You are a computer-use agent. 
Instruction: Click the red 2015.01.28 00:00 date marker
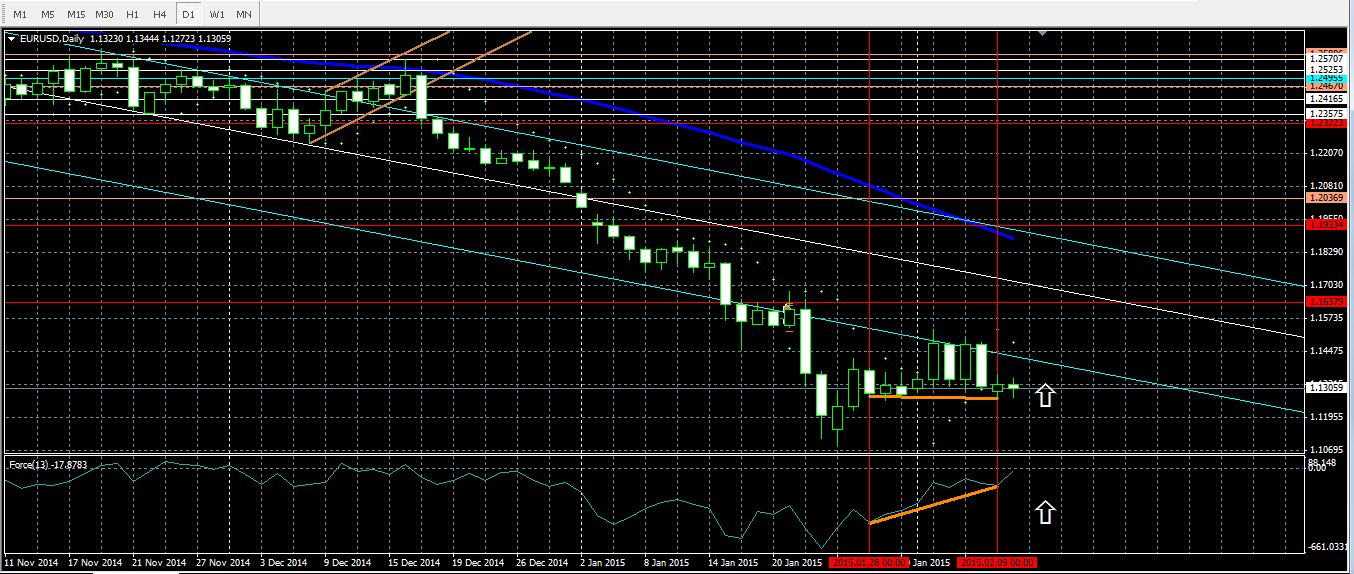click(x=870, y=563)
